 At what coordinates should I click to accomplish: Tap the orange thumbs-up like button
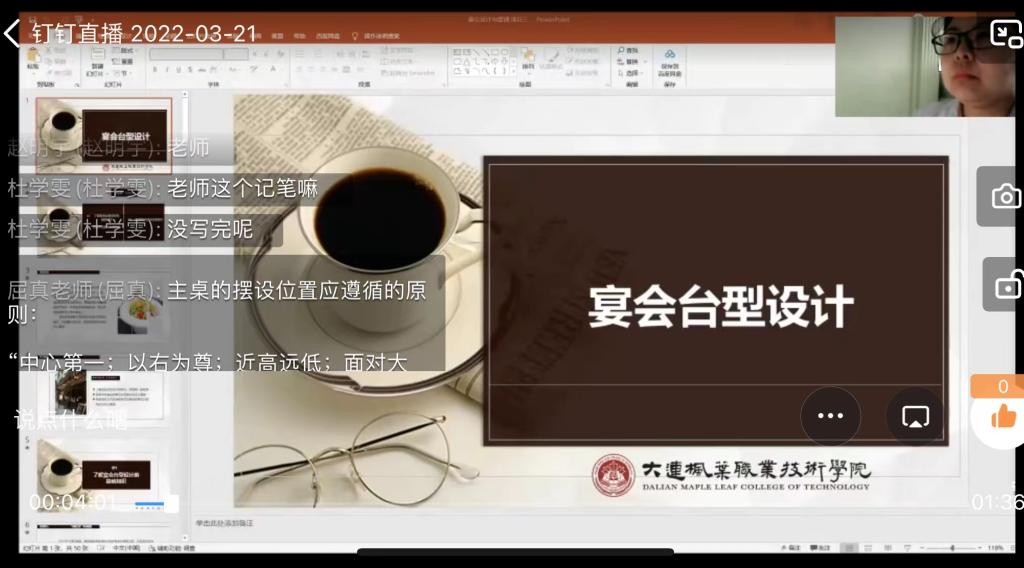click(1002, 417)
